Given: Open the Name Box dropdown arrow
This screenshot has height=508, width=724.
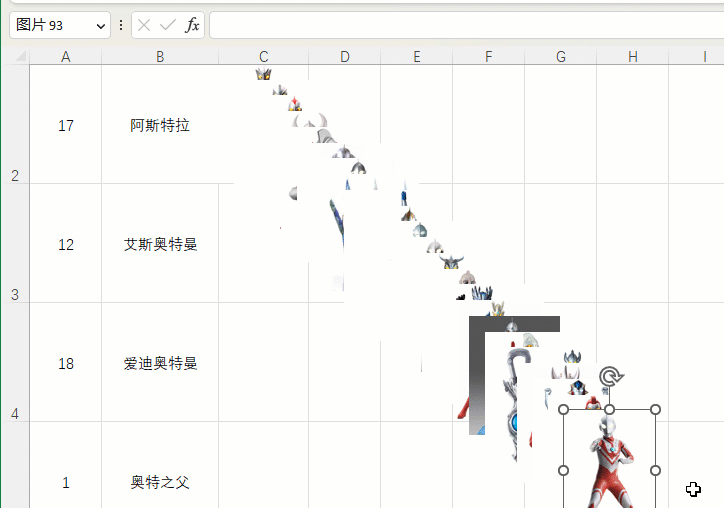Looking at the screenshot, I should 100,26.
